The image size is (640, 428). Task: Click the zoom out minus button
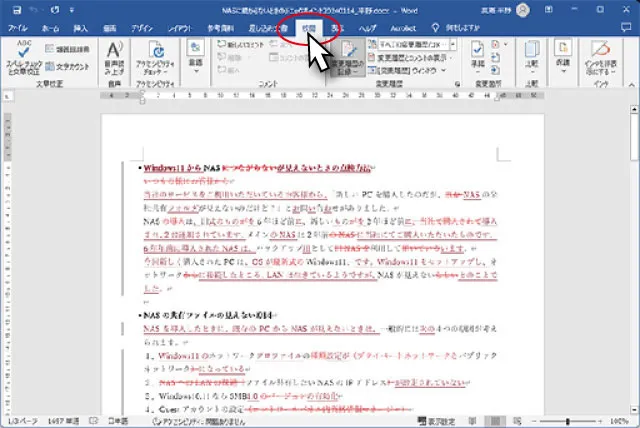(x=533, y=421)
